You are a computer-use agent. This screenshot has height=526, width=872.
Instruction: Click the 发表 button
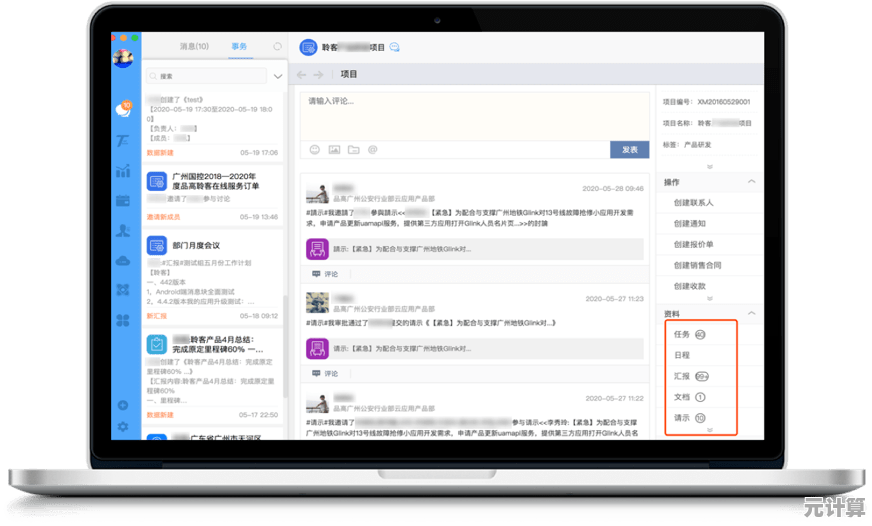(629, 150)
